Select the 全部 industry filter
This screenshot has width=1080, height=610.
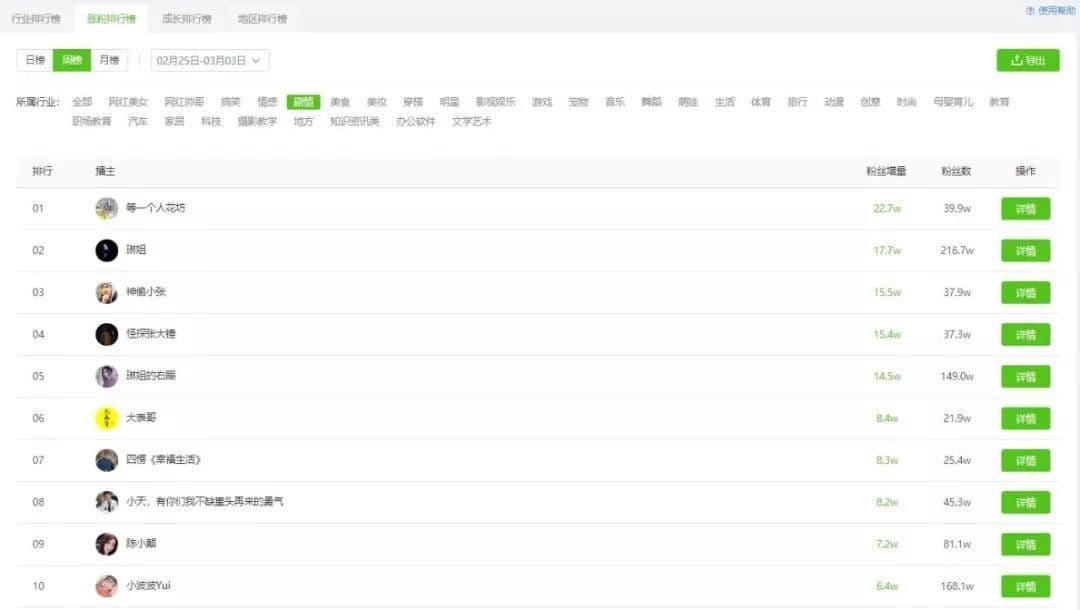pos(82,102)
